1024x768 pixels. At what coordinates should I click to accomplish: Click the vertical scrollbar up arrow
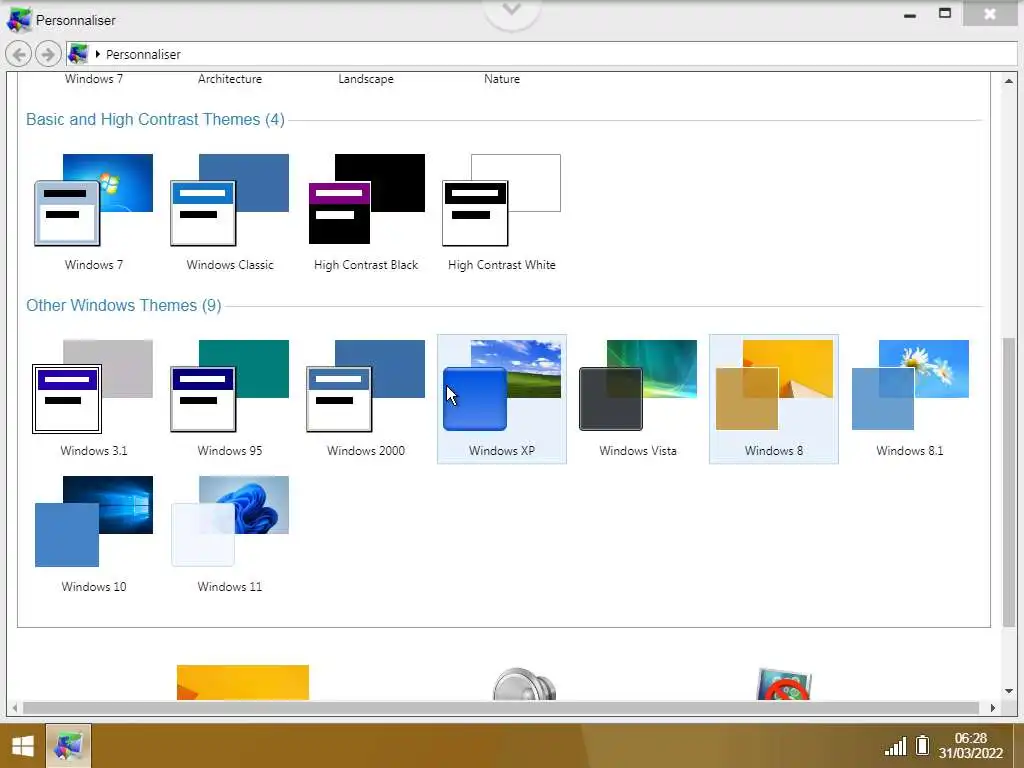point(1008,82)
